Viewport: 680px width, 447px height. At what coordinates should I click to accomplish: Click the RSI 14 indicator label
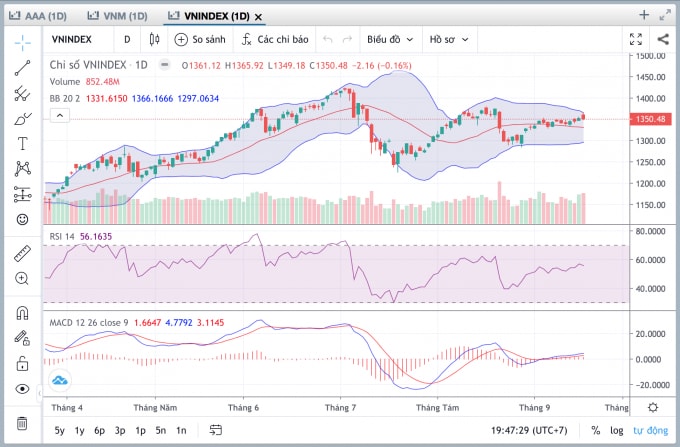point(62,237)
